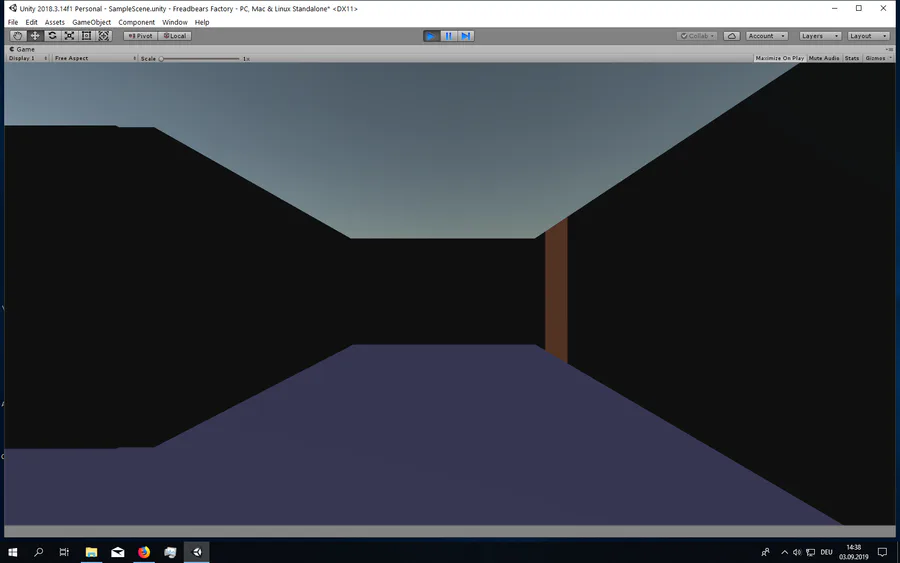Select the Scale tool
Image resolution: width=900 pixels, height=563 pixels.
[69, 36]
